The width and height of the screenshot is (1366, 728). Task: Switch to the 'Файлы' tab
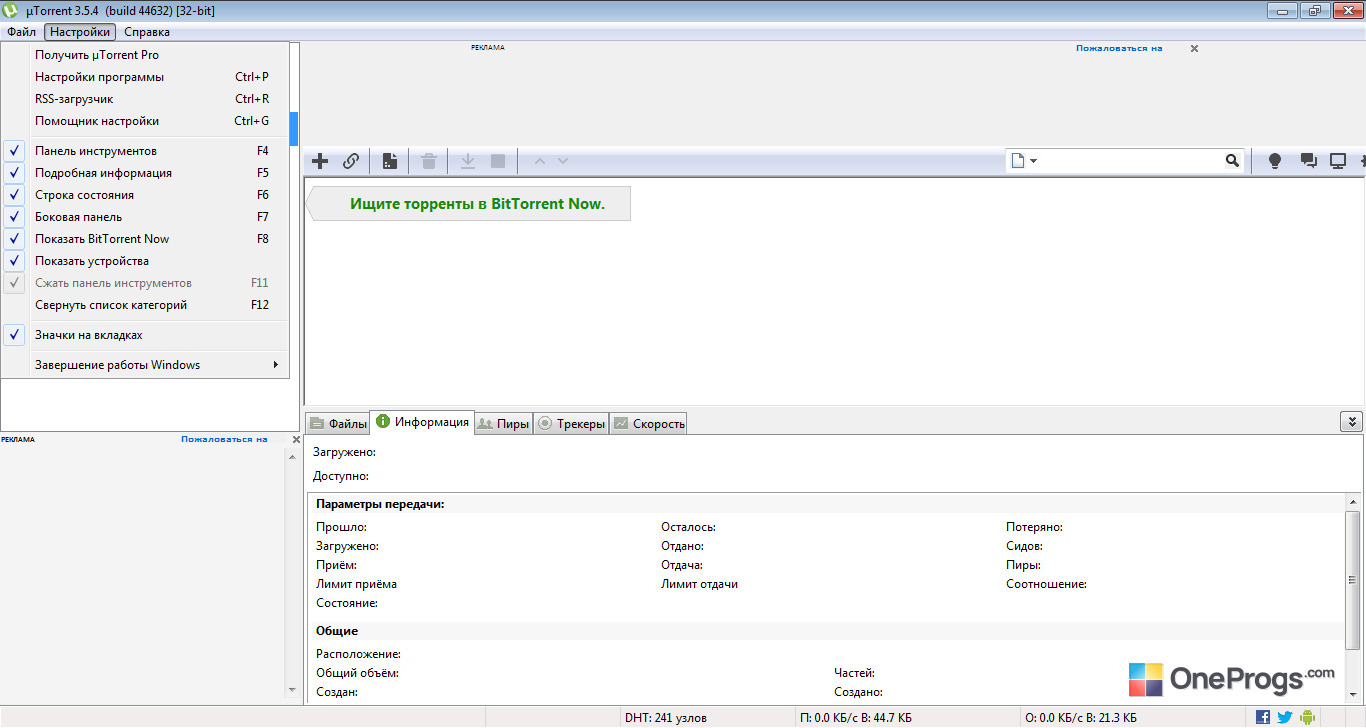338,424
